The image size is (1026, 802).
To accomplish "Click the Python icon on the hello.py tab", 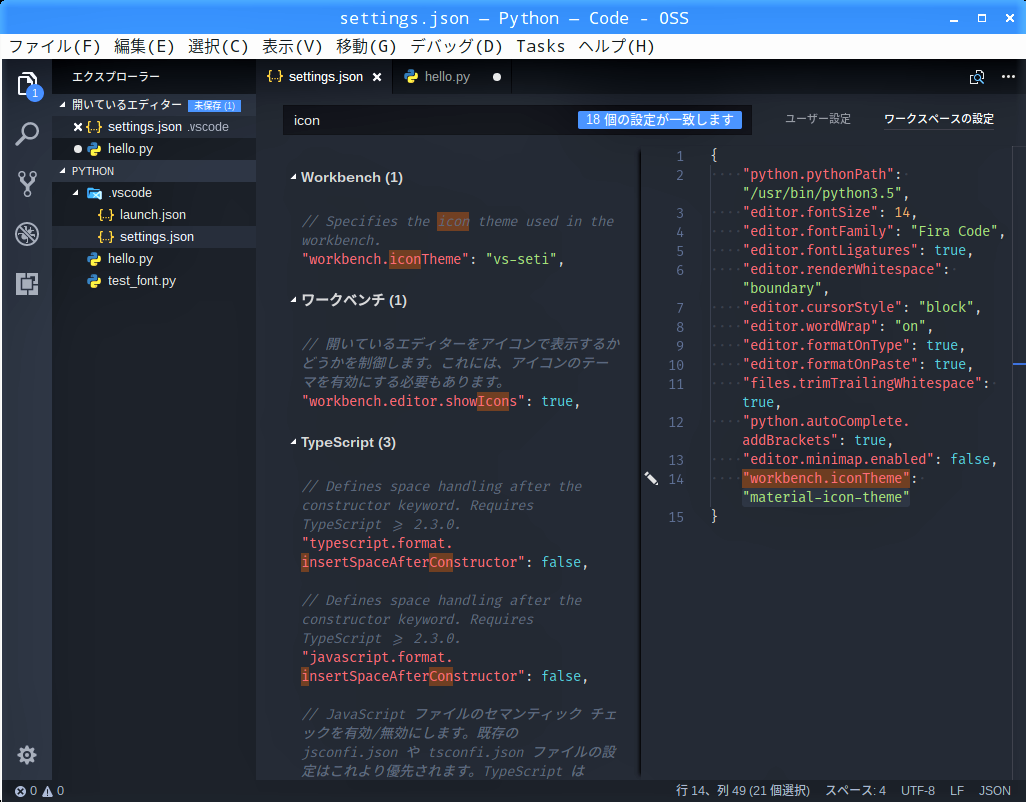I will click(x=411, y=77).
